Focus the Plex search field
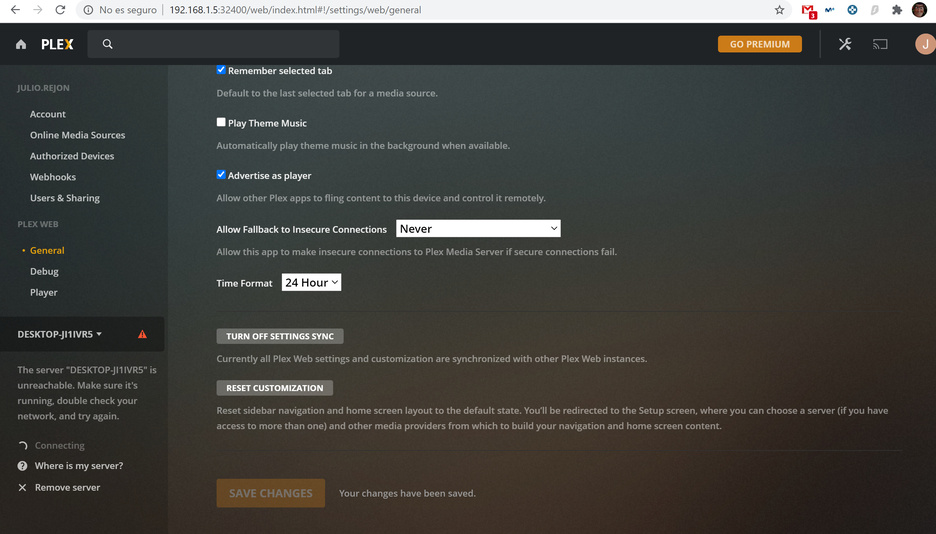The width and height of the screenshot is (936, 534). (x=214, y=44)
